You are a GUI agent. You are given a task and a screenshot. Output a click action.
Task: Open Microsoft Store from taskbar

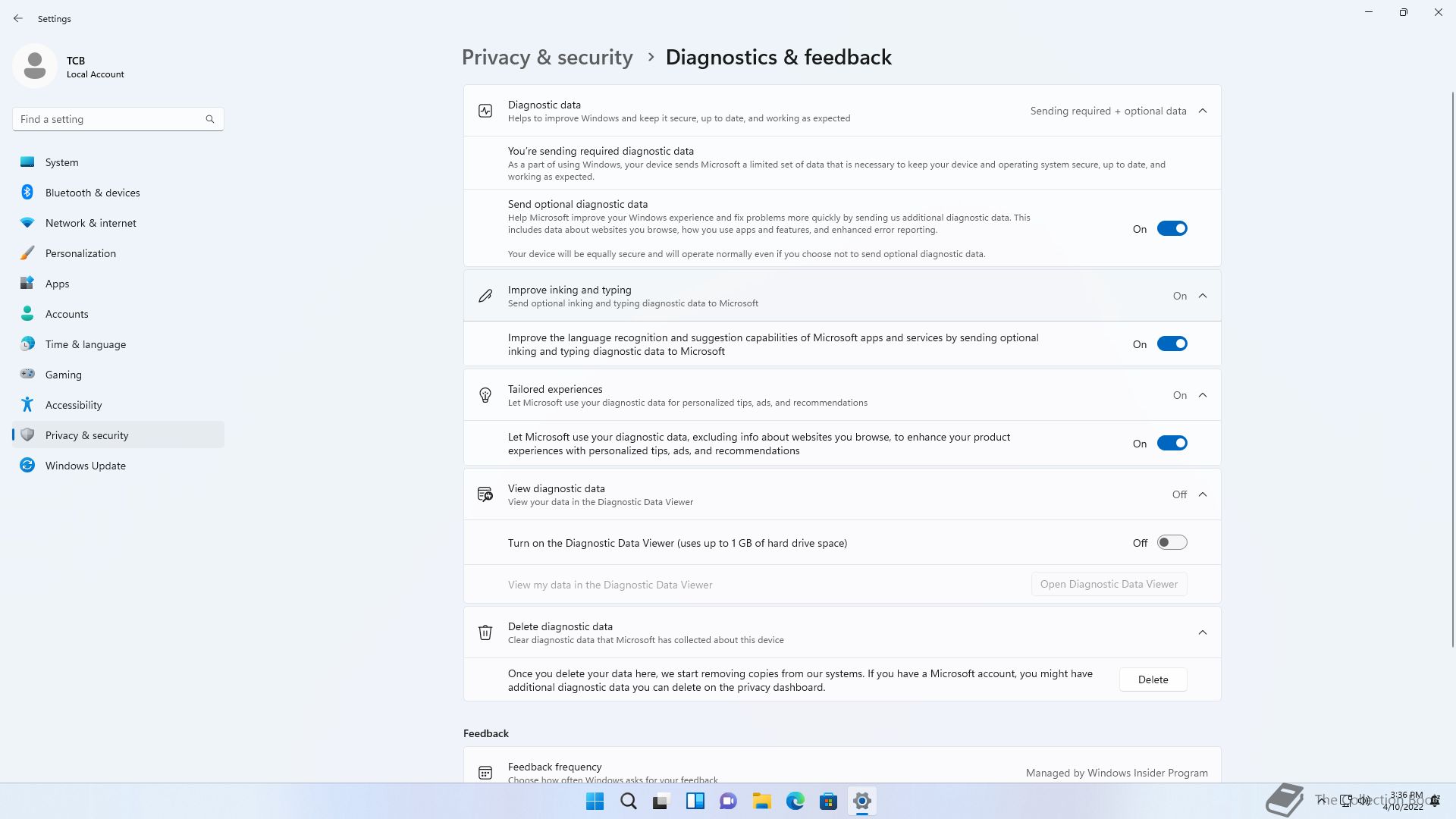(829, 801)
